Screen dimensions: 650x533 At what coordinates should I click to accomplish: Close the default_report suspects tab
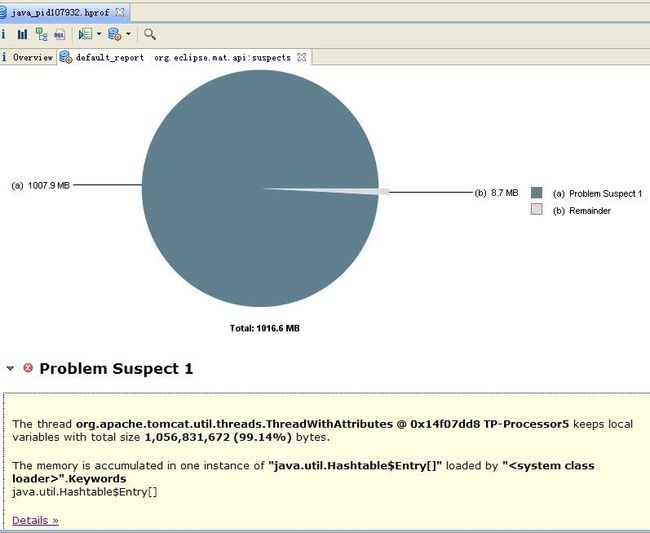coord(302,57)
